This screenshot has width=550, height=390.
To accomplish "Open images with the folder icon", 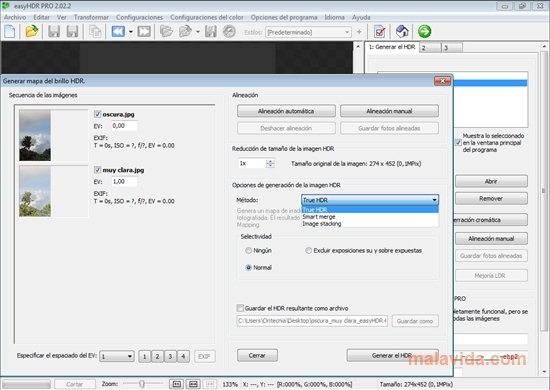I will [32, 32].
